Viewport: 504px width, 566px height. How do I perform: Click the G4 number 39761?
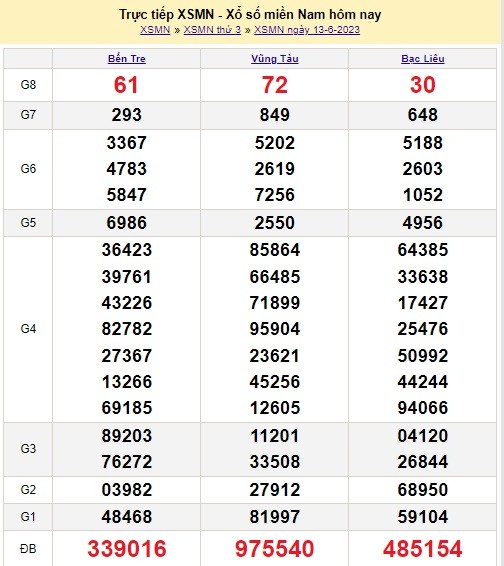126,277
